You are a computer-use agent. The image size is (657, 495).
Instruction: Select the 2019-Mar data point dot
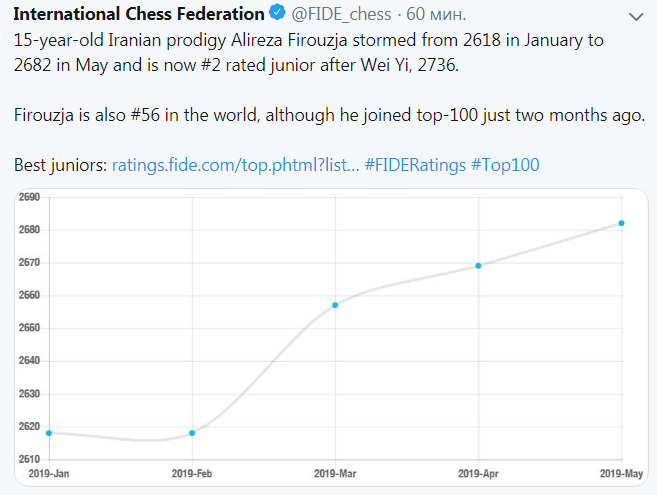coord(335,305)
